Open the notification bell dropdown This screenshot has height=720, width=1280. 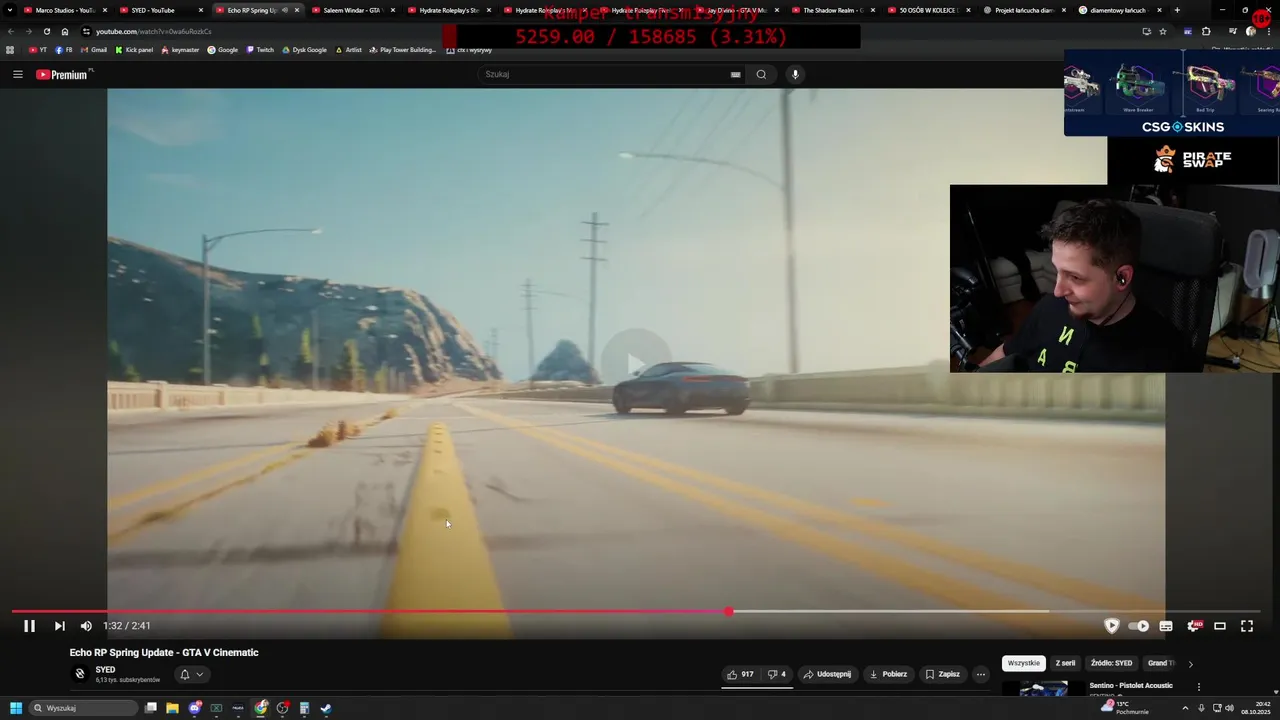191,674
